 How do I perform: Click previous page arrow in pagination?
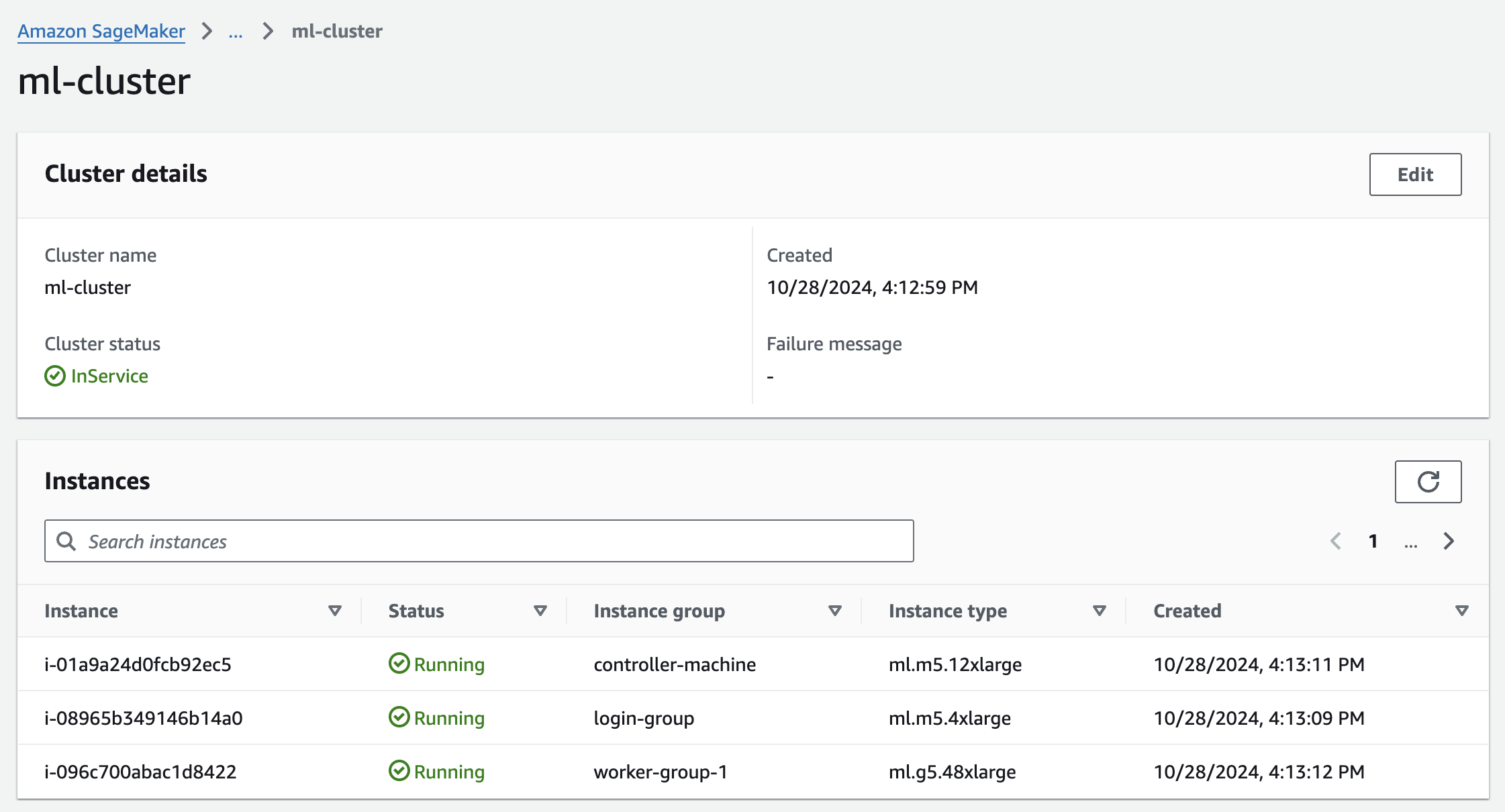[1336, 541]
